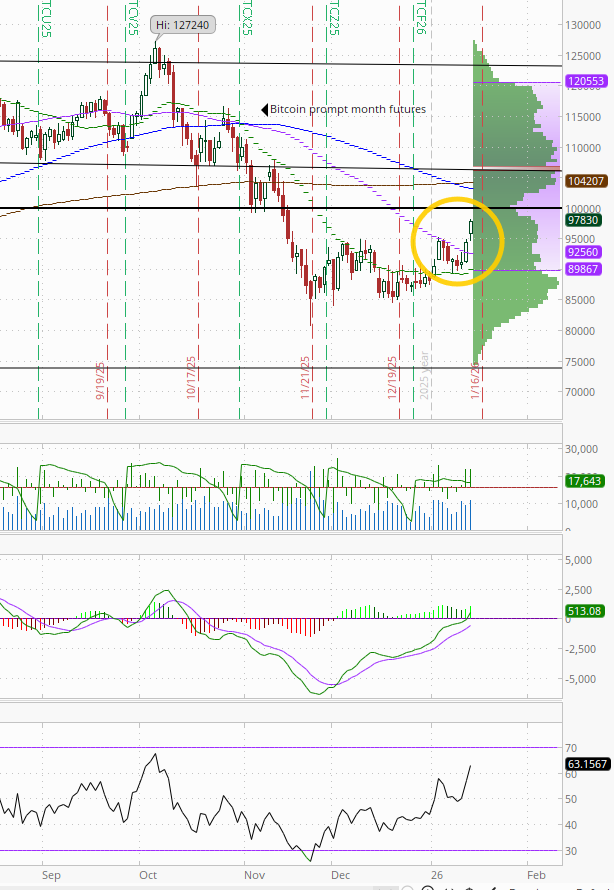Click the TCV25 contract rollover label
The height and width of the screenshot is (890, 614).
[x=133, y=18]
